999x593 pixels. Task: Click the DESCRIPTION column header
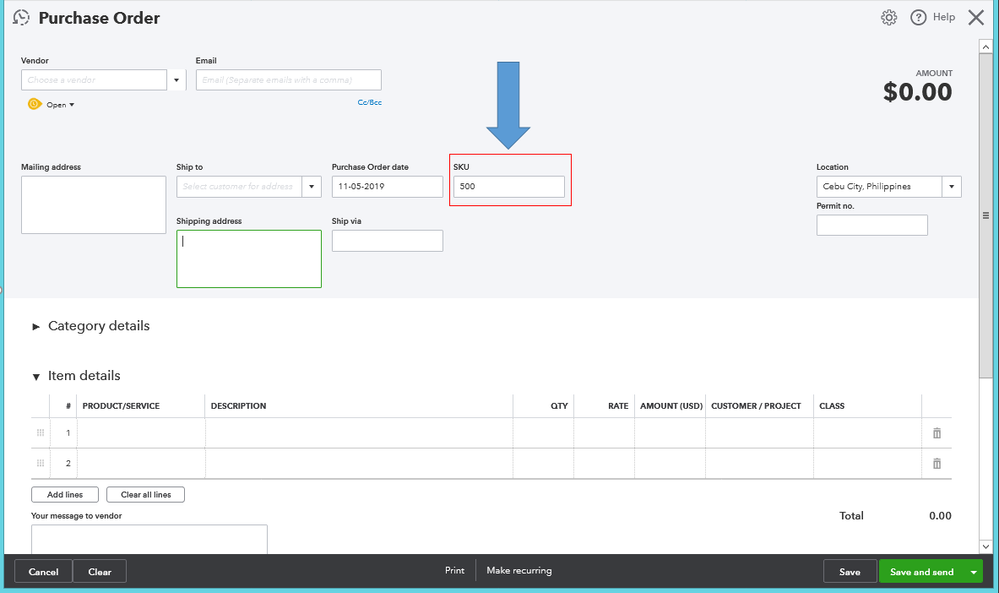click(x=238, y=406)
